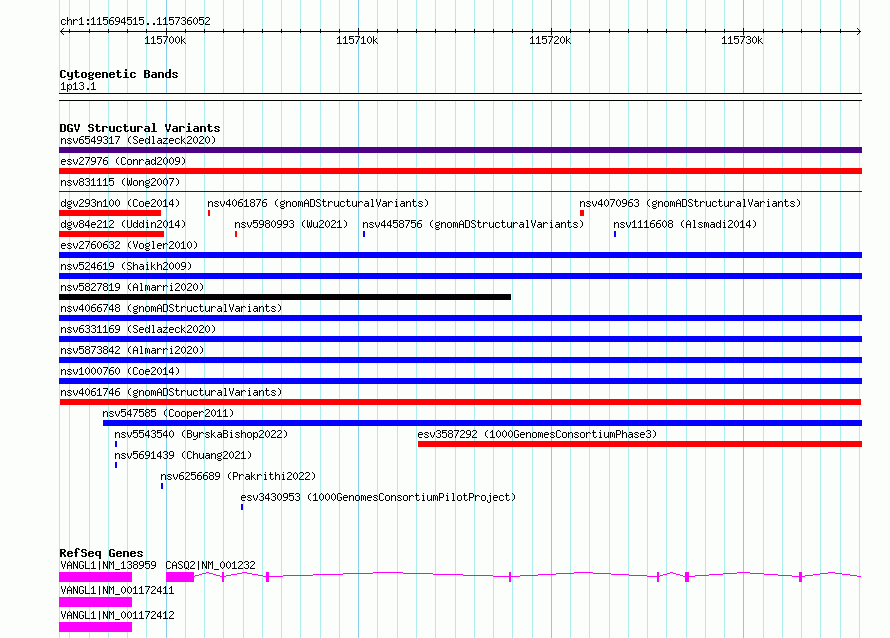Screen dimensions: 890x638
Task: Select the purple nsv6549317 variant bar
Action: click(x=460, y=150)
